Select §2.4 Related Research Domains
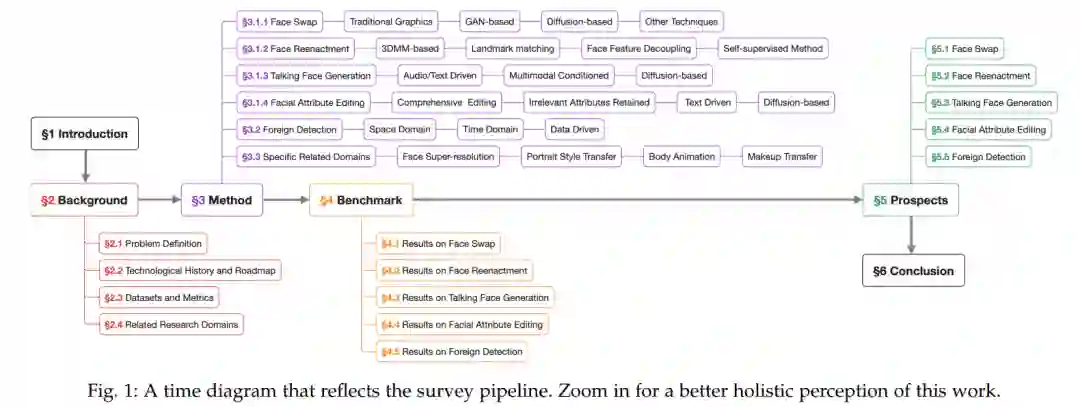This screenshot has width=1080, height=407. pyautogui.click(x=172, y=324)
